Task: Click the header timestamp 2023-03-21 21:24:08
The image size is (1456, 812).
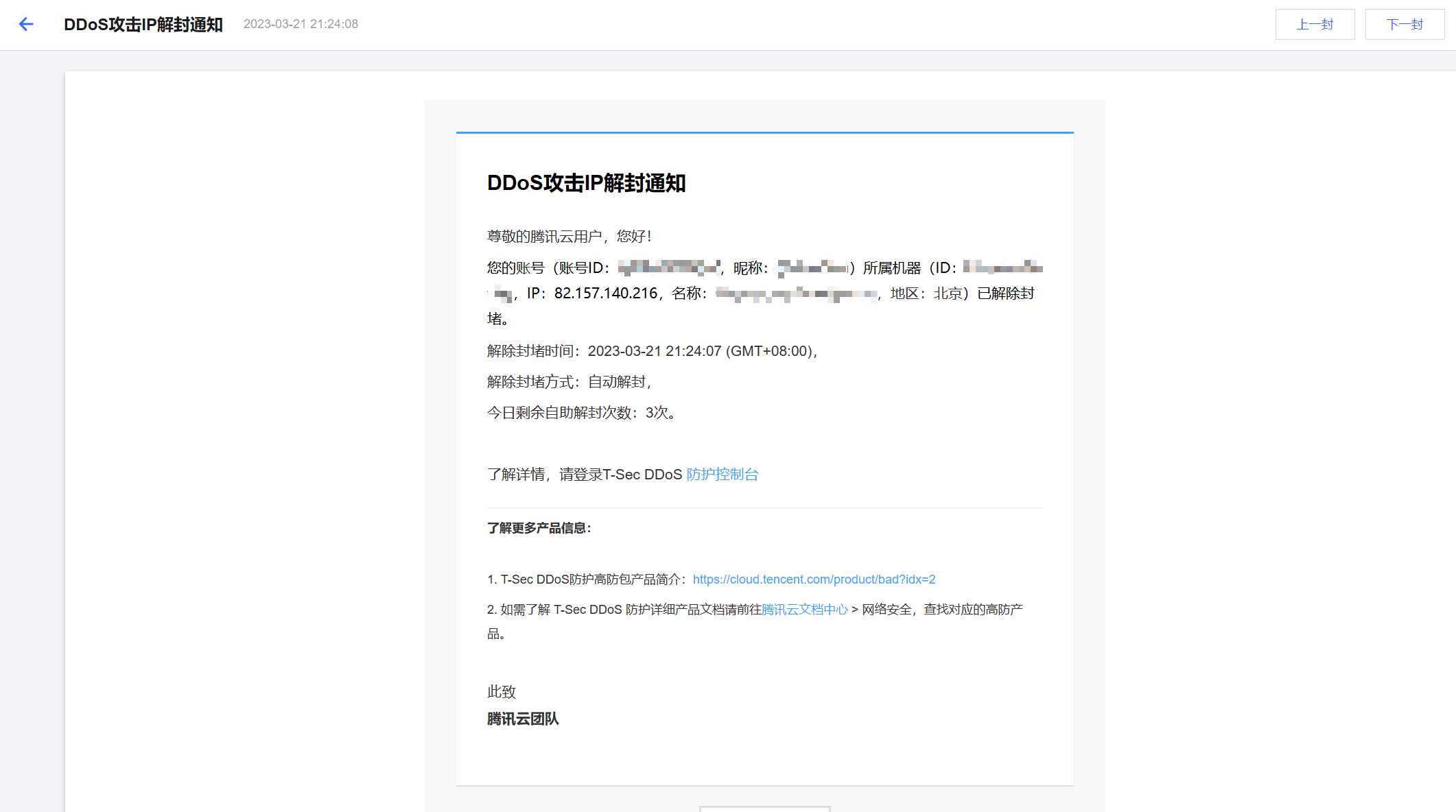Action: pos(301,24)
